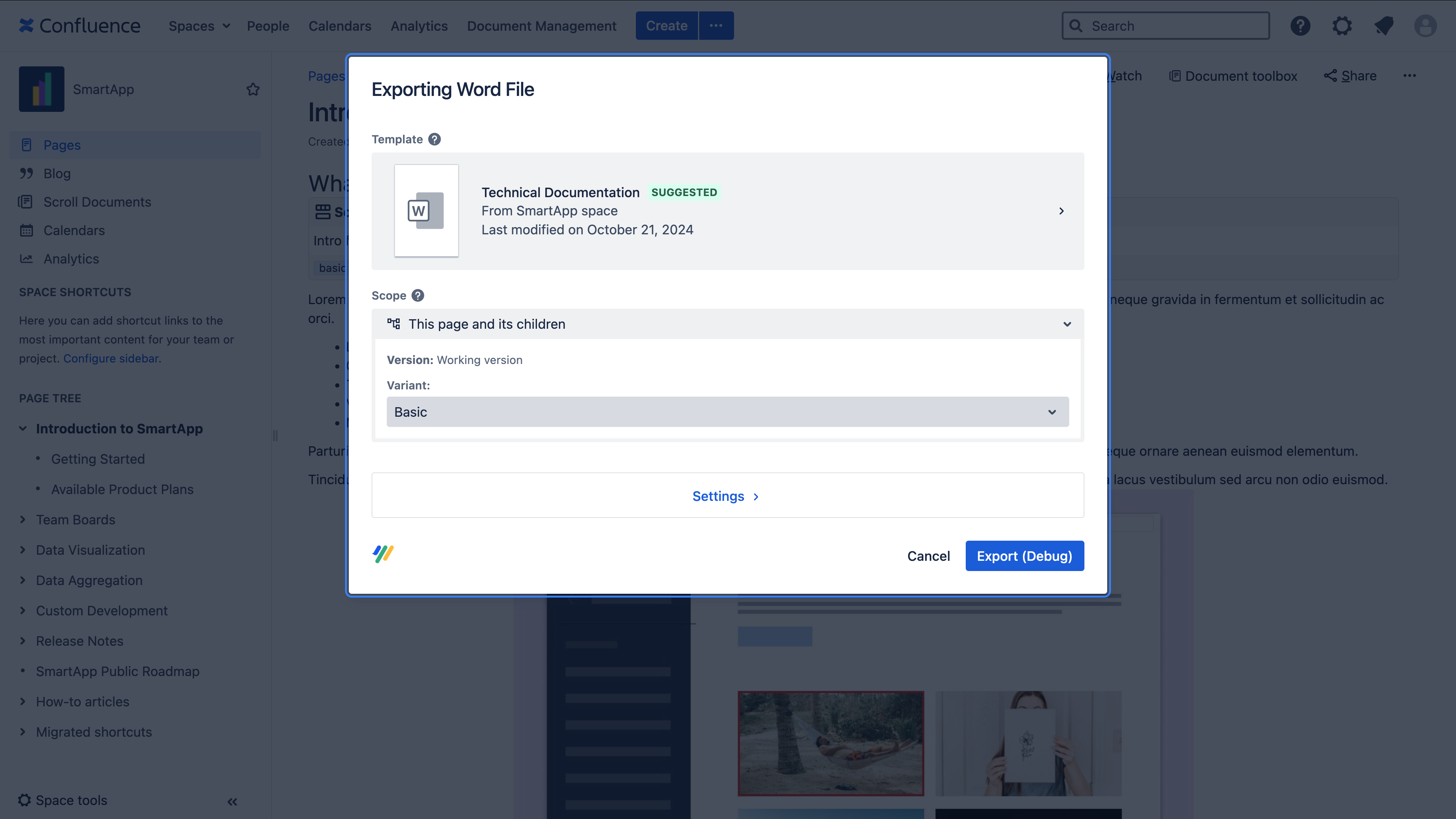Expand the Team Boards tree item

23,519
